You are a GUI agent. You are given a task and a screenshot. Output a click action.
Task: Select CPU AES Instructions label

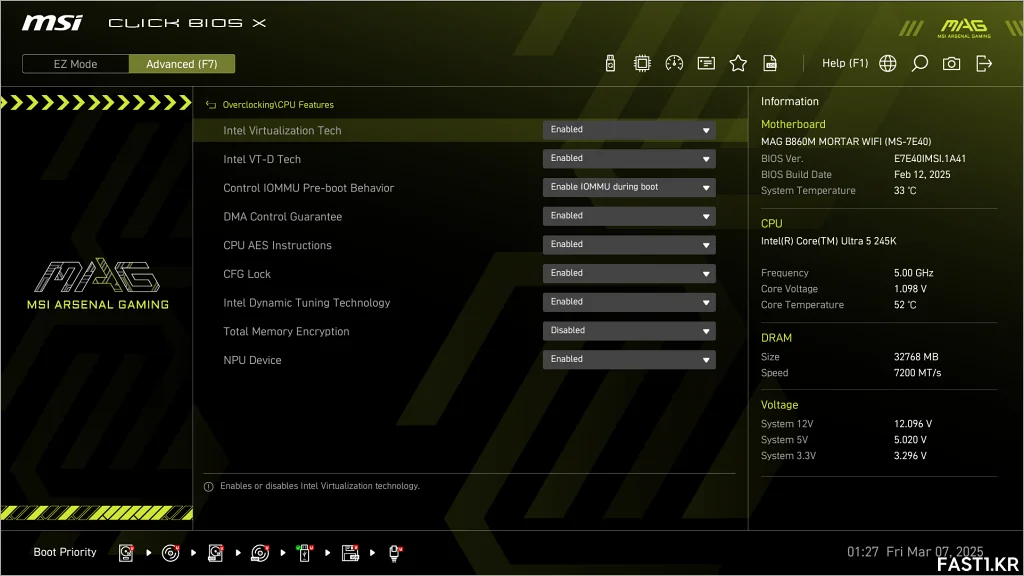(277, 246)
